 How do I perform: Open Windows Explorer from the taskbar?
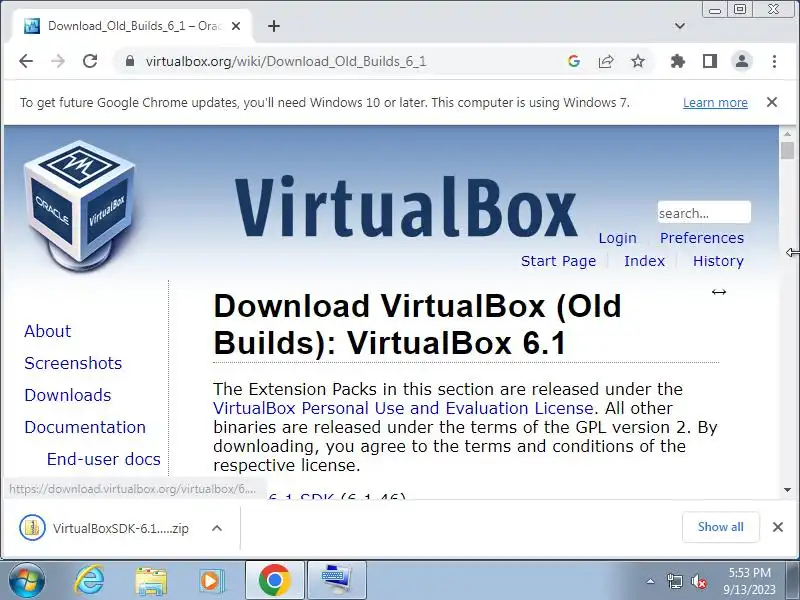[151, 581]
